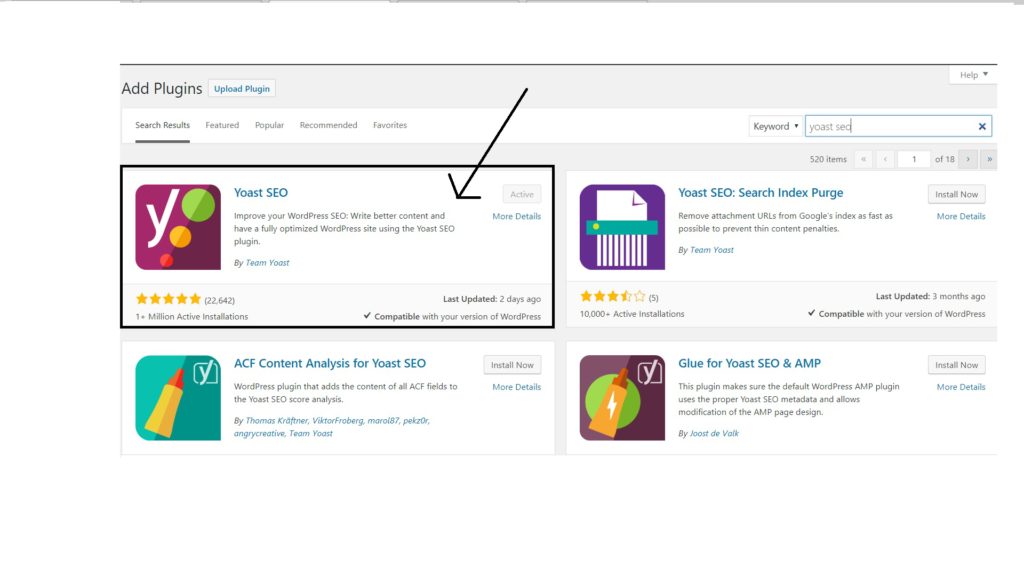Go to the first results page
1024x576 pixels.
coord(863,159)
